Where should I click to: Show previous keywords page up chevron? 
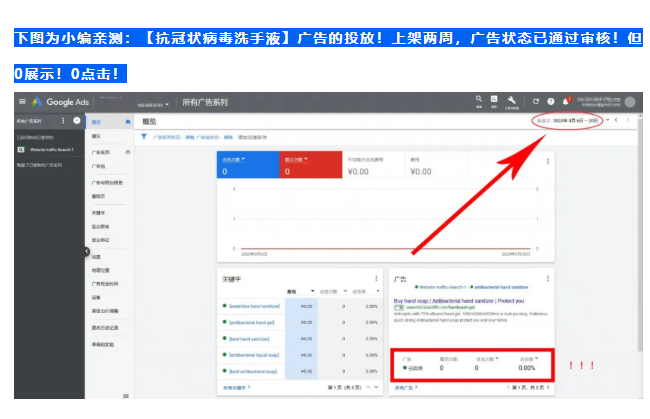tap(368, 387)
